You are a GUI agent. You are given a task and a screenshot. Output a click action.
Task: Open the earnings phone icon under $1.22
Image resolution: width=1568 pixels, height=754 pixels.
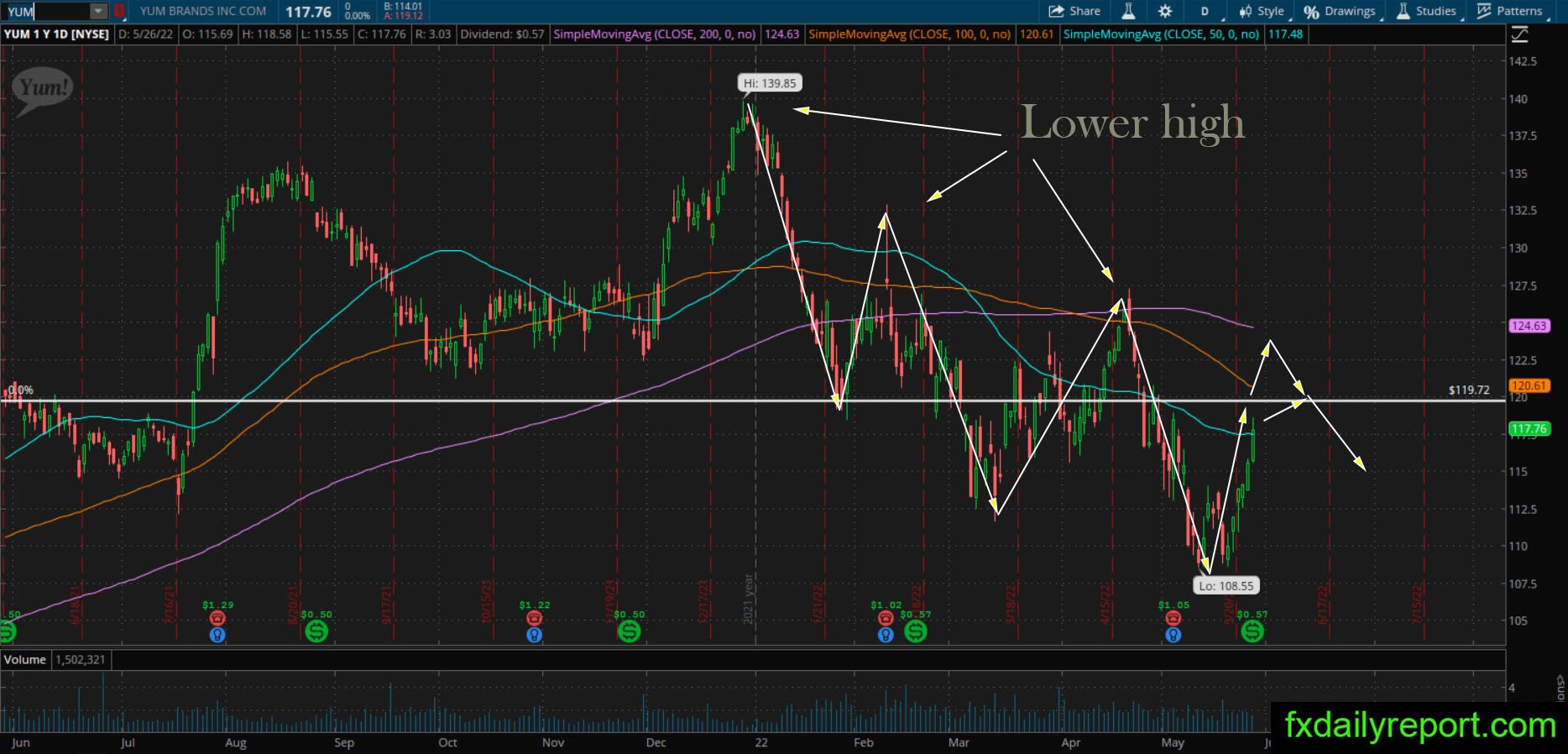535,619
